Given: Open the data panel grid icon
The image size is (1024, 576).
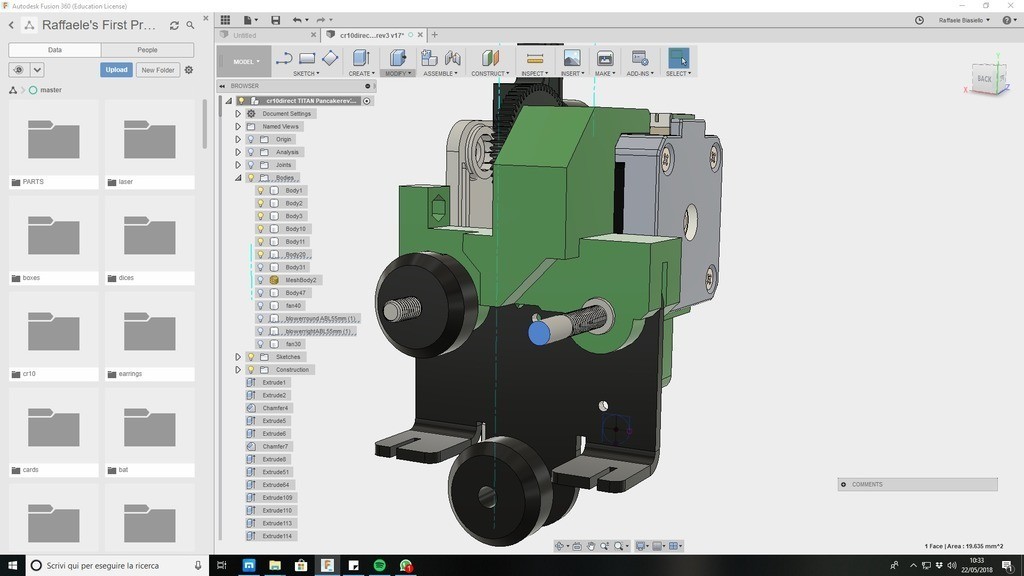Looking at the screenshot, I should 225,20.
